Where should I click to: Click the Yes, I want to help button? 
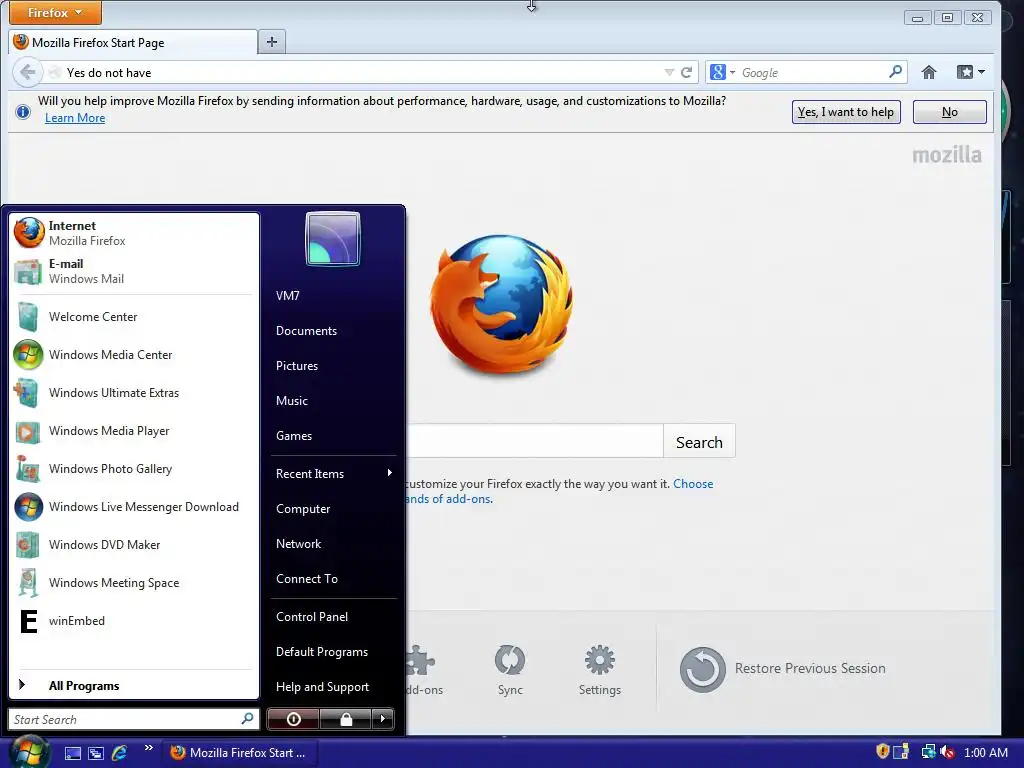846,112
